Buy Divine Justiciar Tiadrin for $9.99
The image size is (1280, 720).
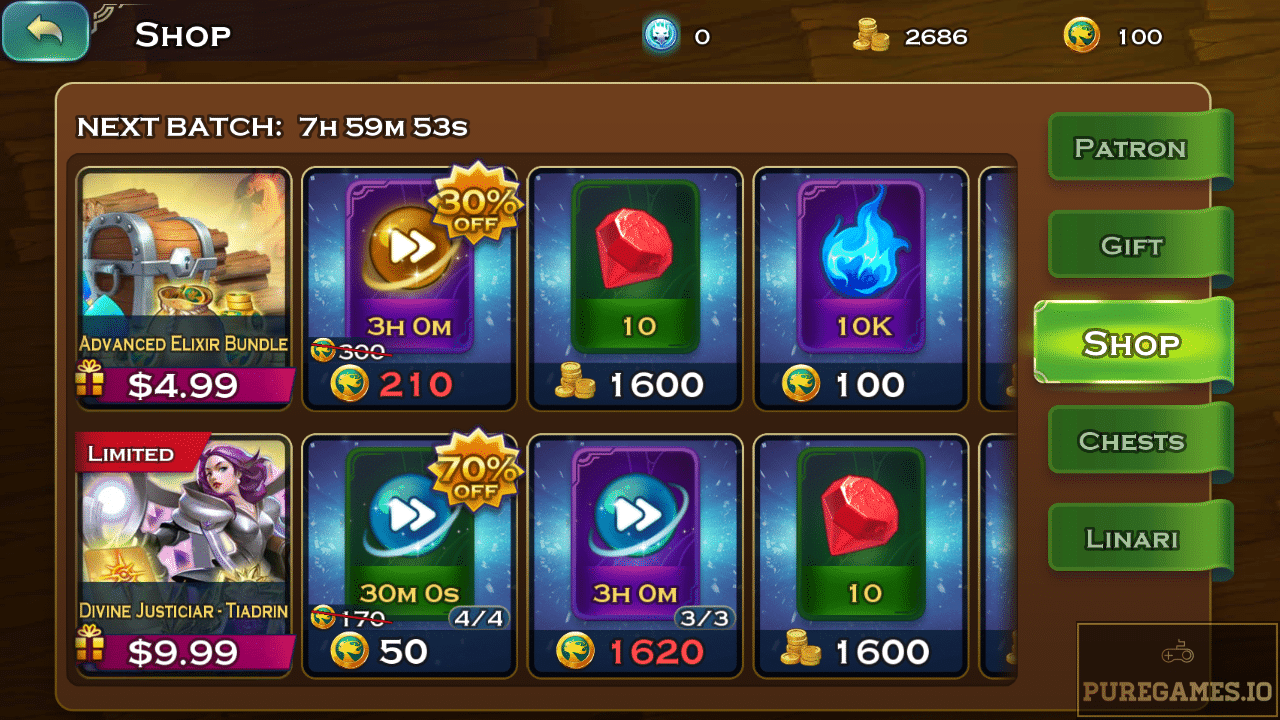184,653
